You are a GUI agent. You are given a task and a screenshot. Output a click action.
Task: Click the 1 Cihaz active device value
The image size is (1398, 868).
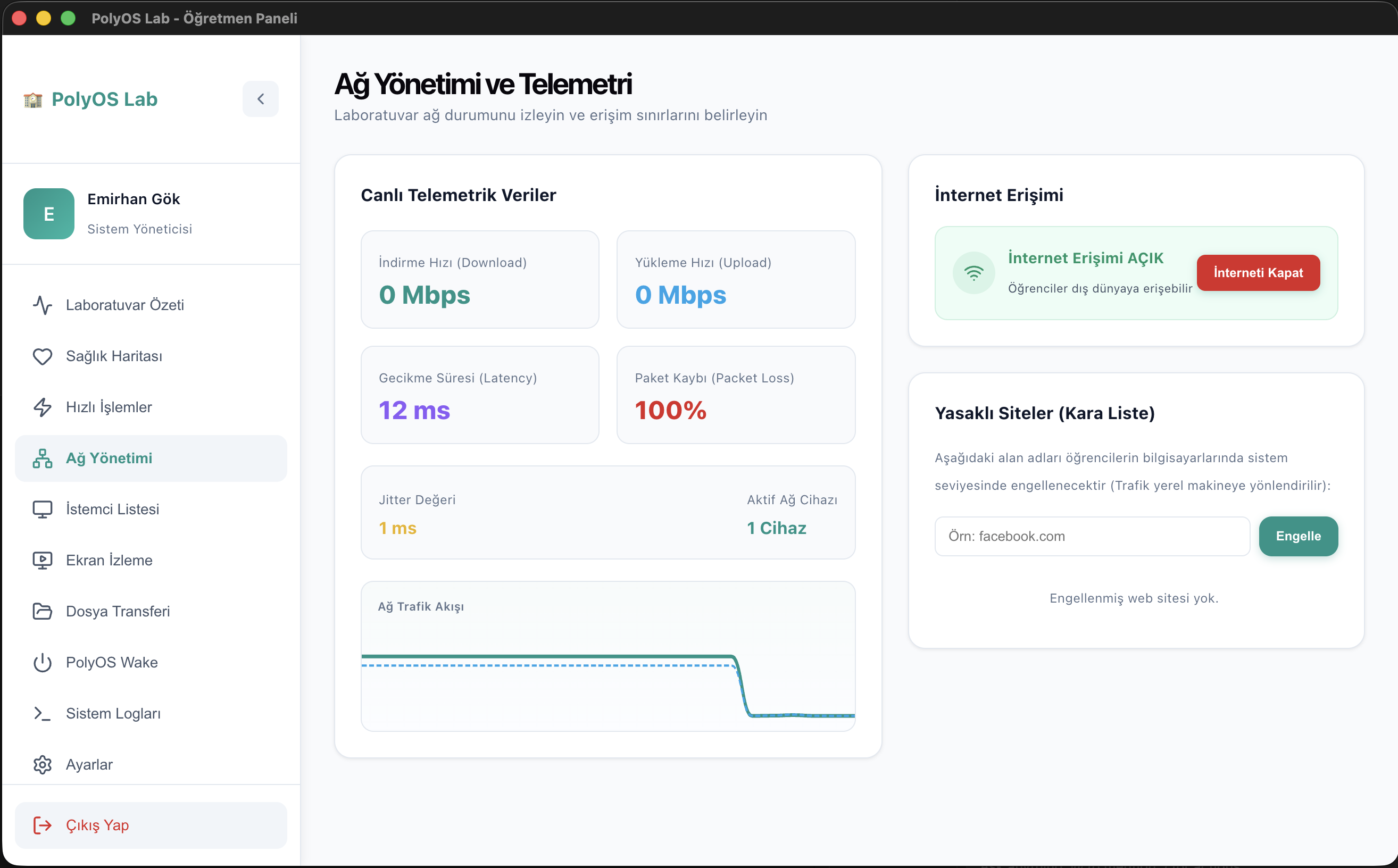click(x=776, y=528)
